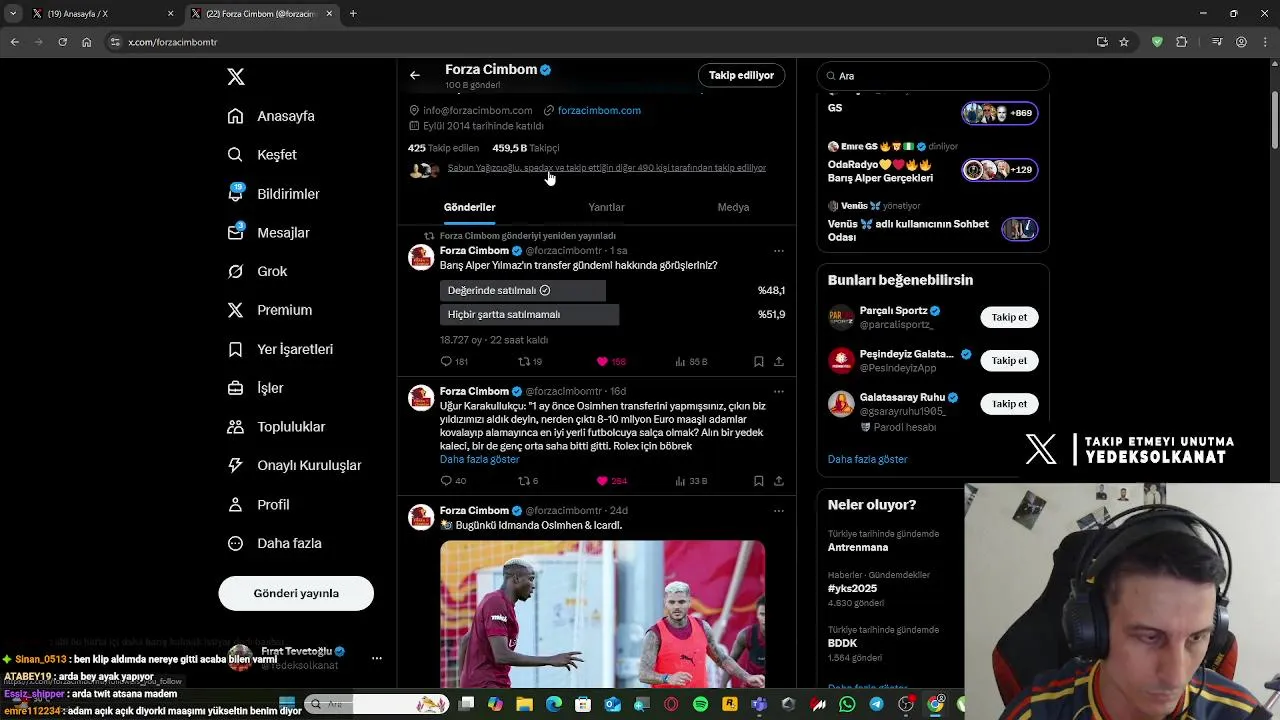Screen dimensions: 1280x720
Task: Click the Ara search field
Action: 933,76
